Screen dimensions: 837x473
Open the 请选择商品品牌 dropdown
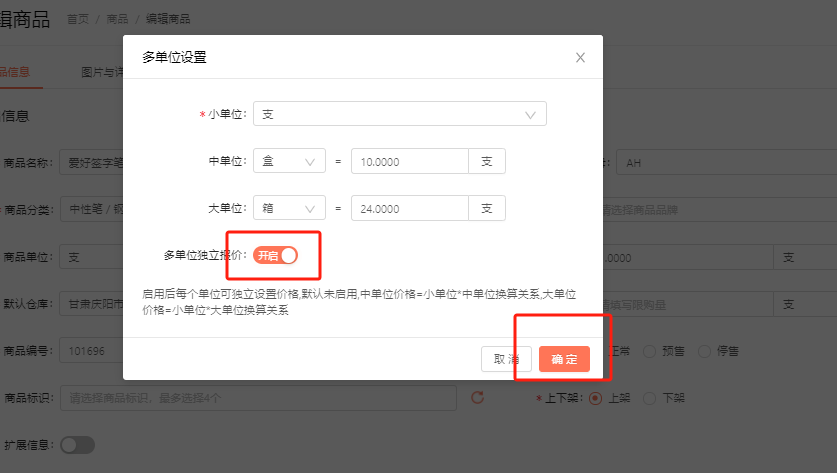click(x=720, y=210)
